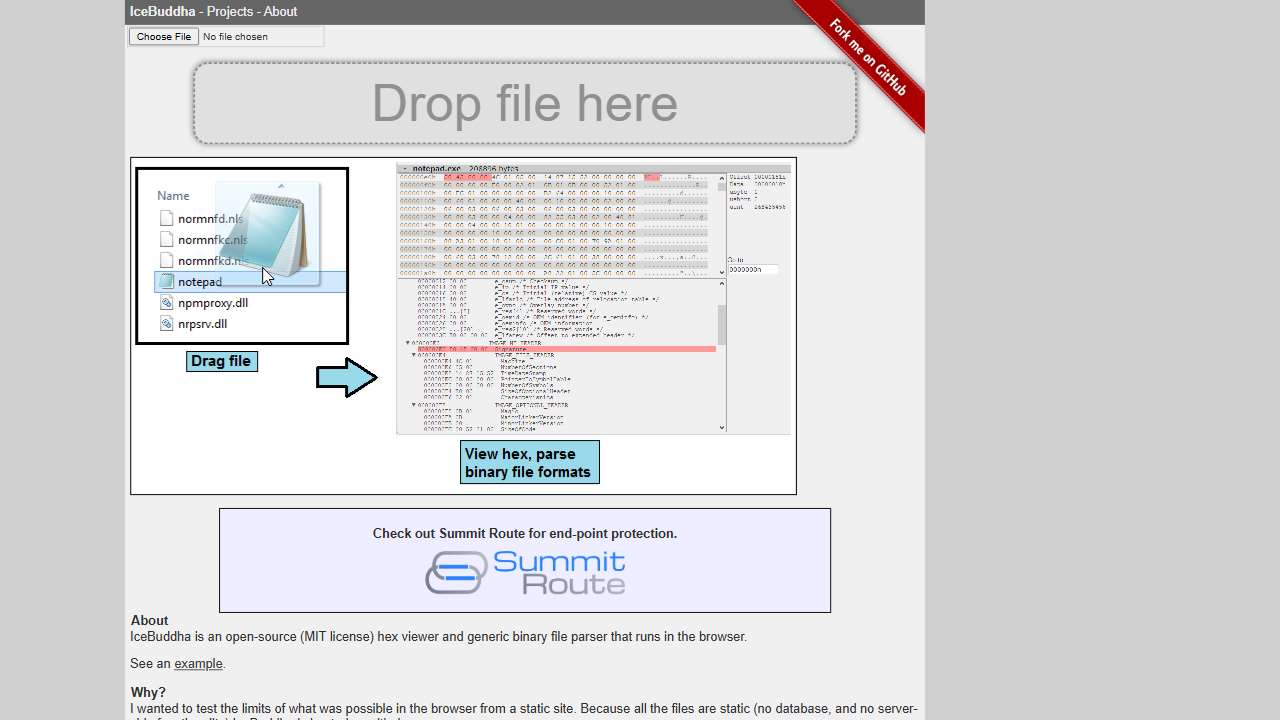Open the Projects page in header
Screen dimensions: 1280x720
tap(231, 12)
